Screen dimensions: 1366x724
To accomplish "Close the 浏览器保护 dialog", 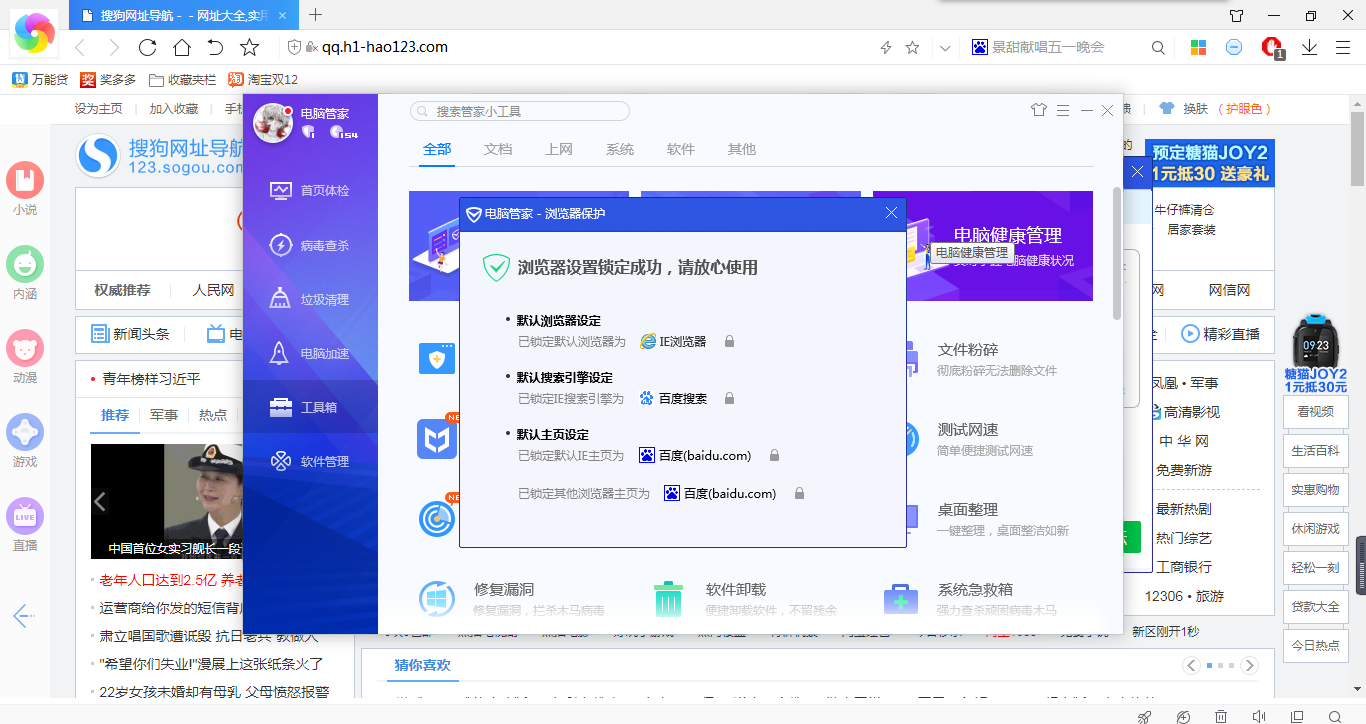I will click(892, 213).
